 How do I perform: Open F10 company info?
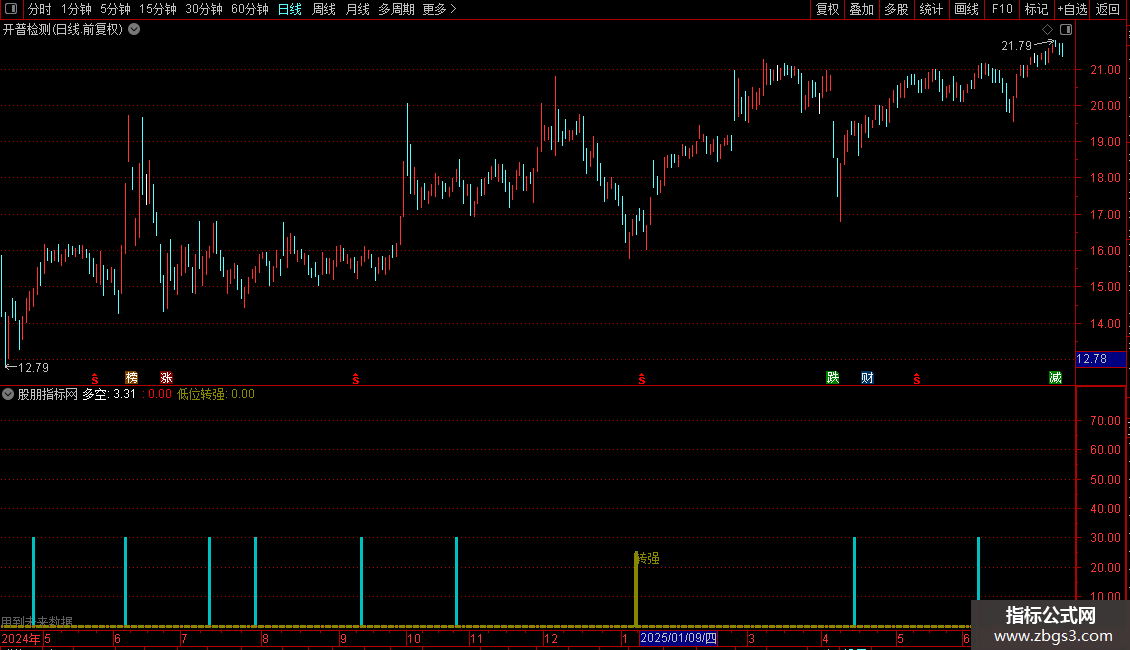1002,9
